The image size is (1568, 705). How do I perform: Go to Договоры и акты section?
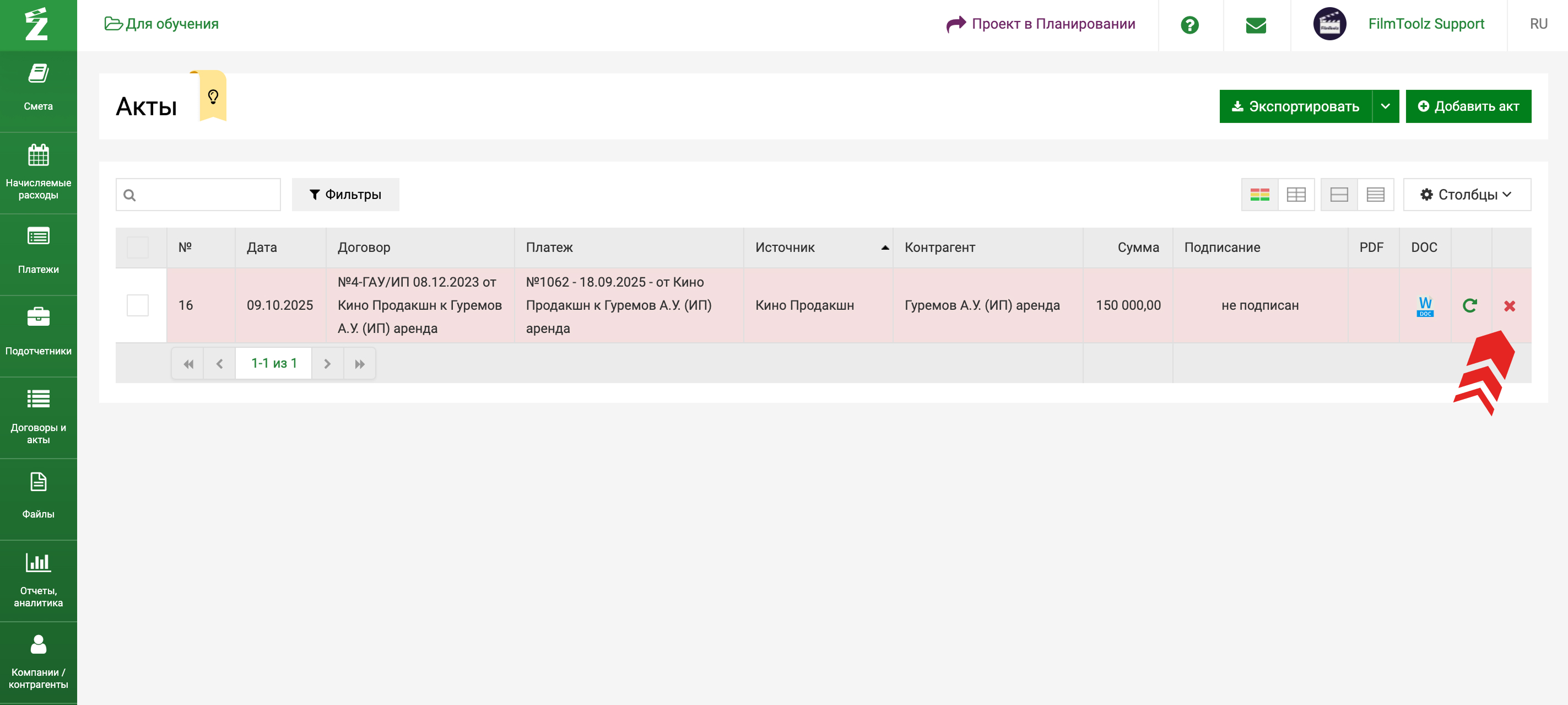39,418
